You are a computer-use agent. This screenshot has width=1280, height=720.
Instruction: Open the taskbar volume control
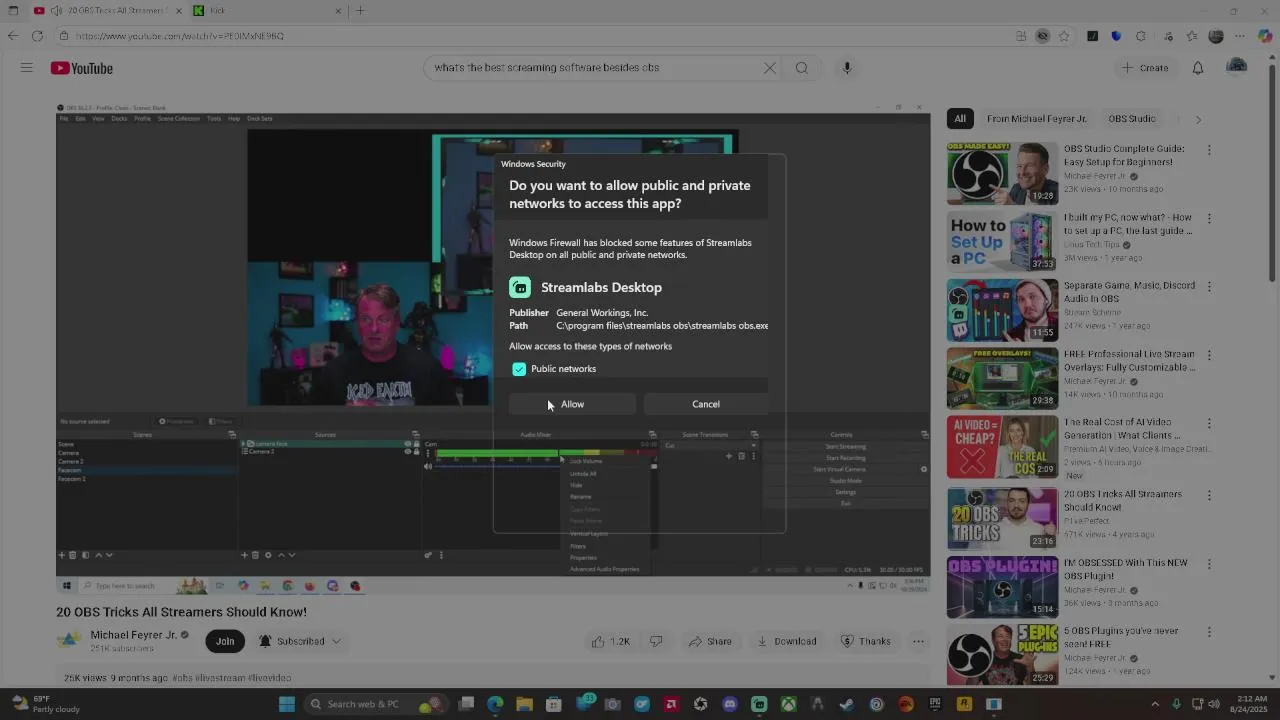[1215, 704]
